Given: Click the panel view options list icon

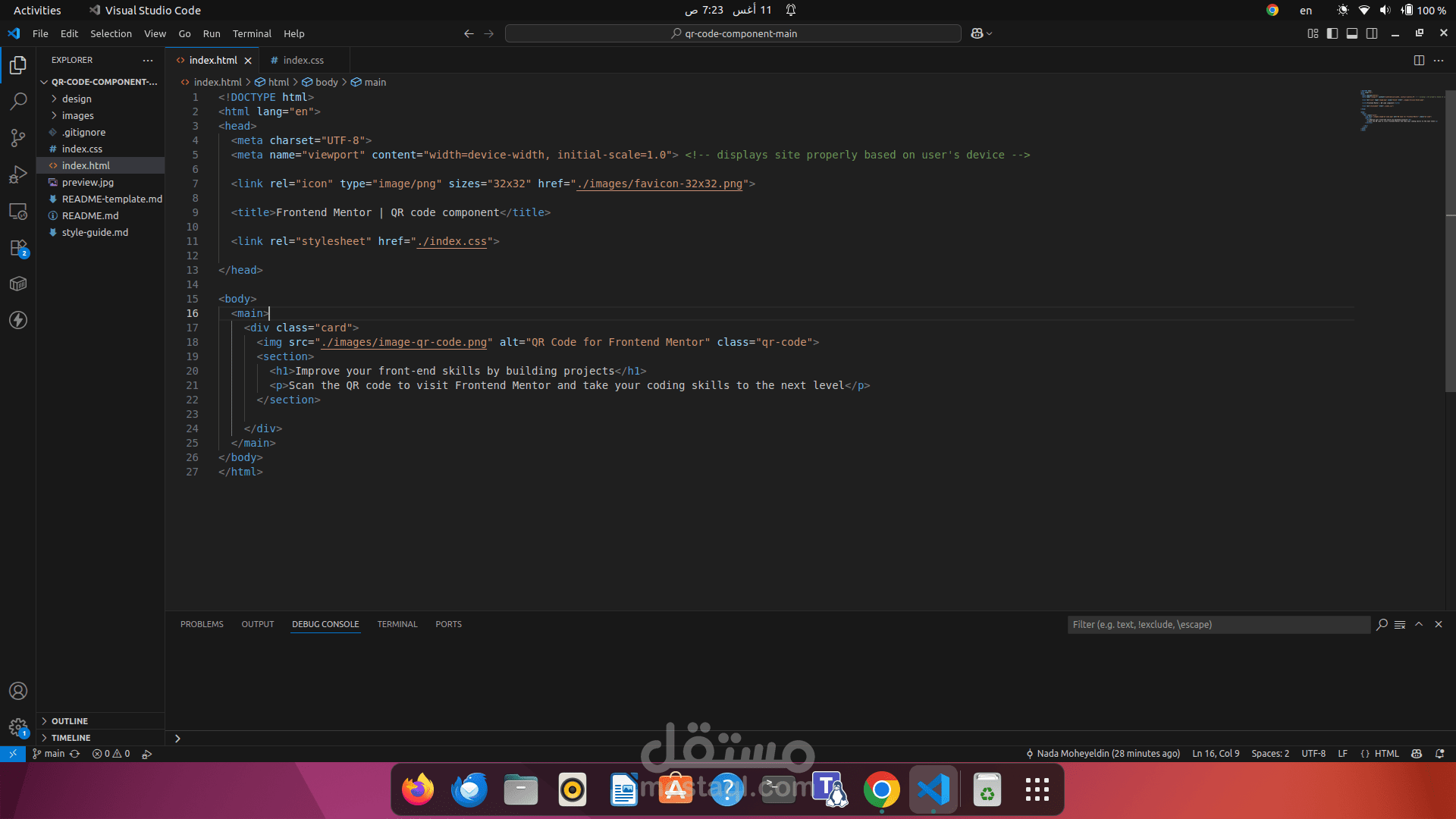Looking at the screenshot, I should click(1400, 624).
